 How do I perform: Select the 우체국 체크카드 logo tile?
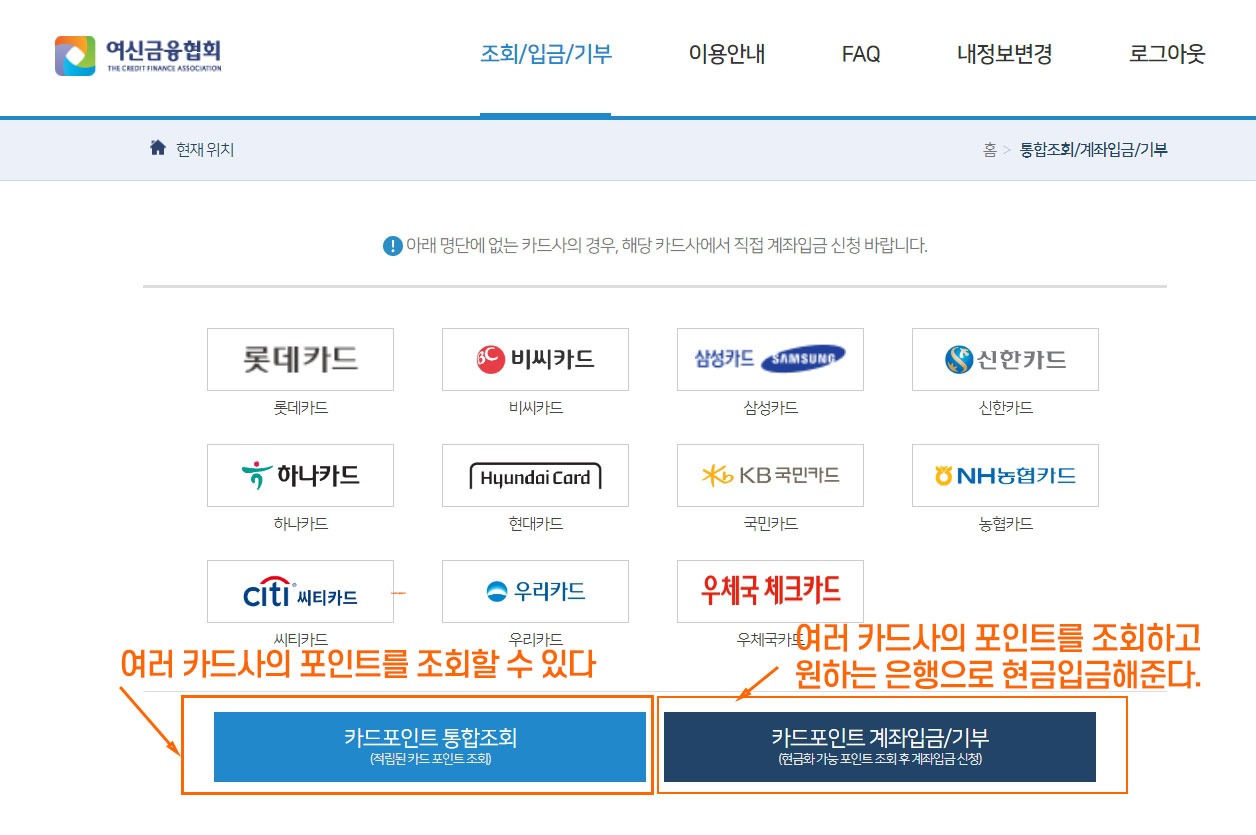coord(770,591)
